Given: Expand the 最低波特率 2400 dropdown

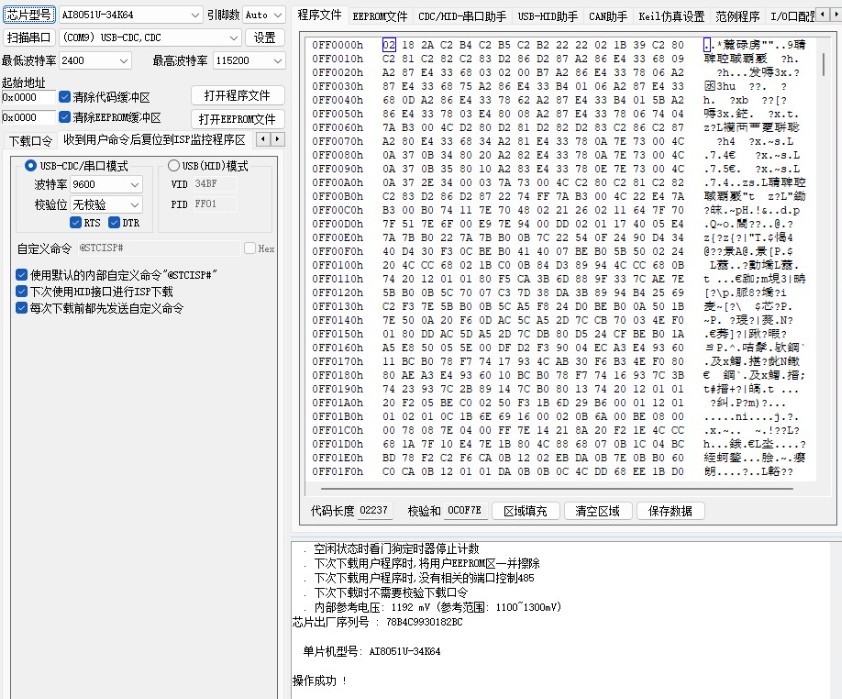Looking at the screenshot, I should pyautogui.click(x=95, y=61).
